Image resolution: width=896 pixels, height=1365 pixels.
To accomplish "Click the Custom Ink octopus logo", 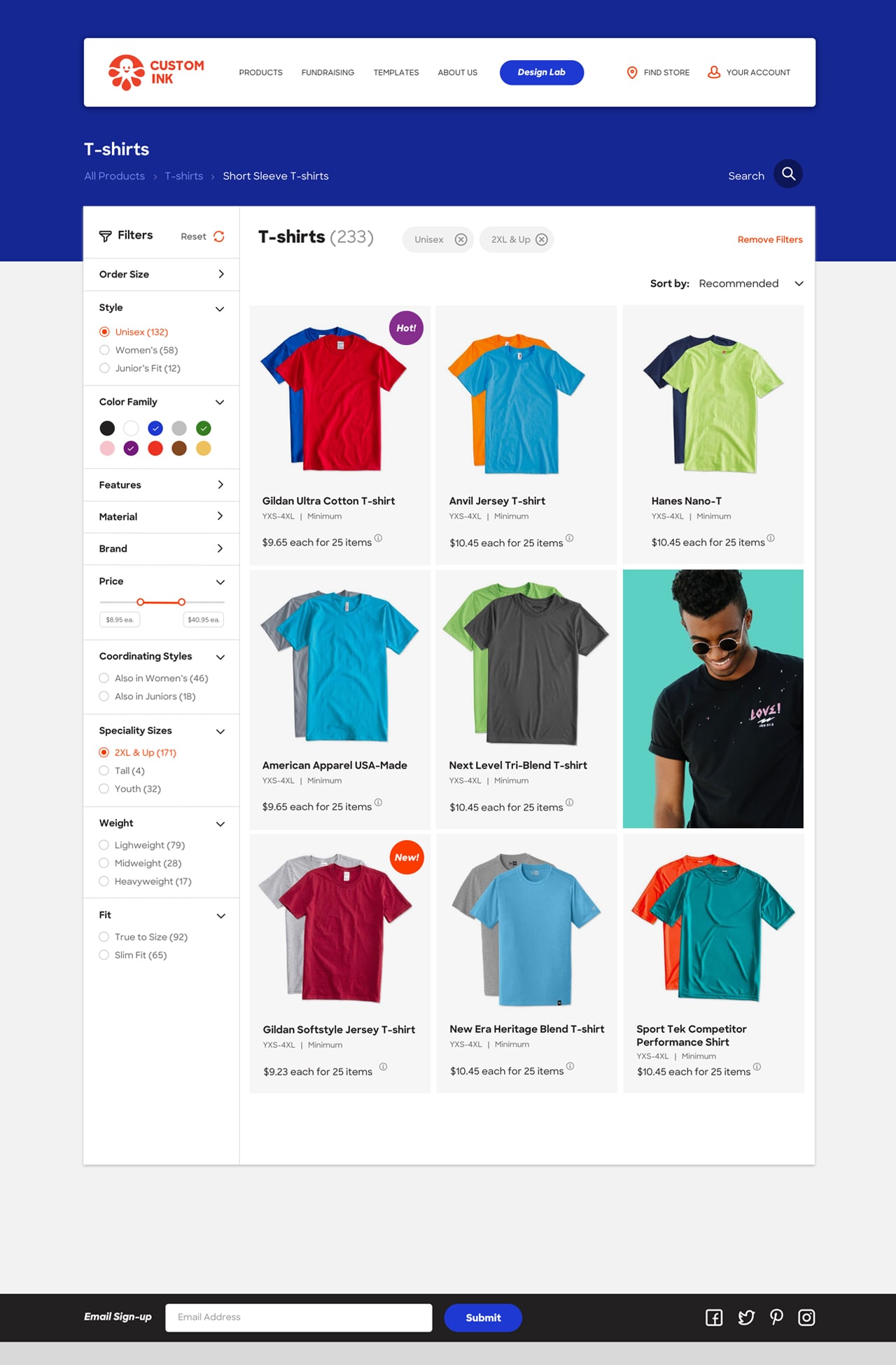I will click(x=126, y=73).
